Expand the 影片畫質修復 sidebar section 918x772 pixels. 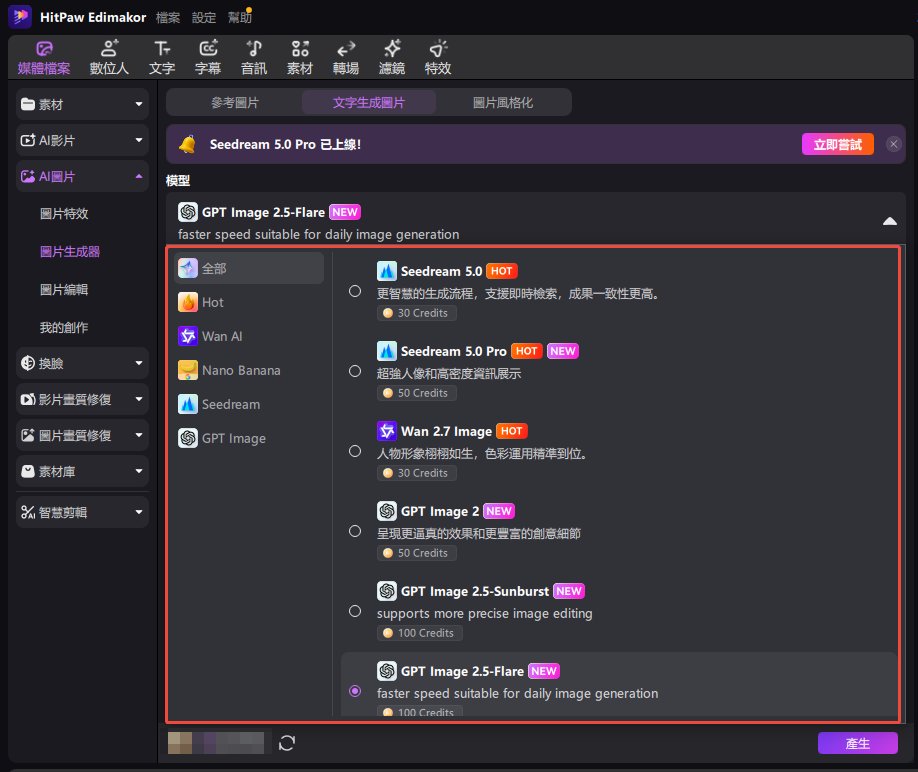tap(83, 399)
